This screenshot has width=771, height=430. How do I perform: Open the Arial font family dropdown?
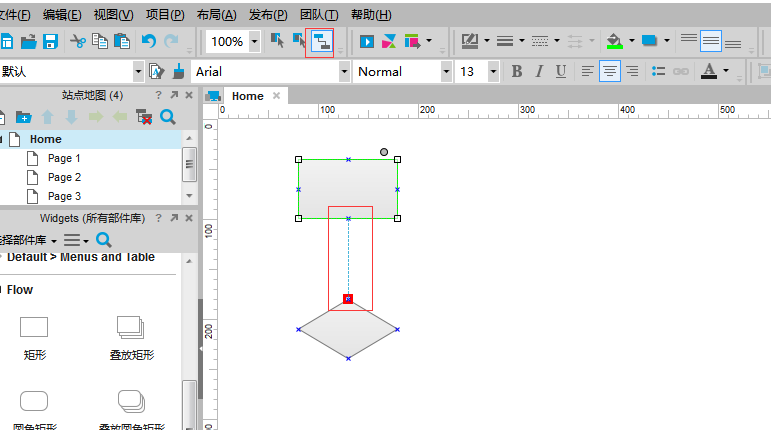344,71
